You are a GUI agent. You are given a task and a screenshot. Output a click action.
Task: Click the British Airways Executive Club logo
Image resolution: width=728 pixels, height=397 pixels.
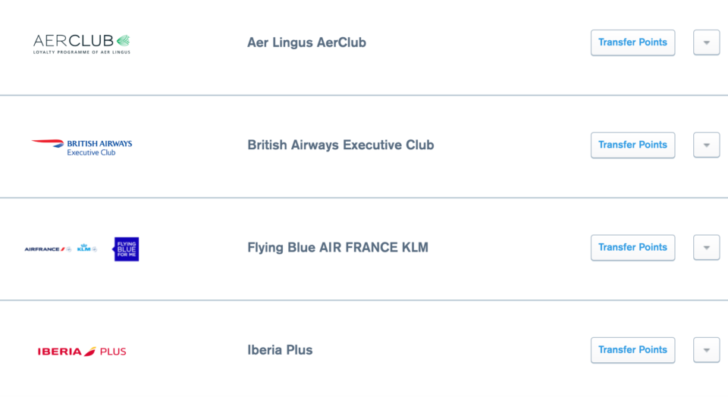[82, 147]
